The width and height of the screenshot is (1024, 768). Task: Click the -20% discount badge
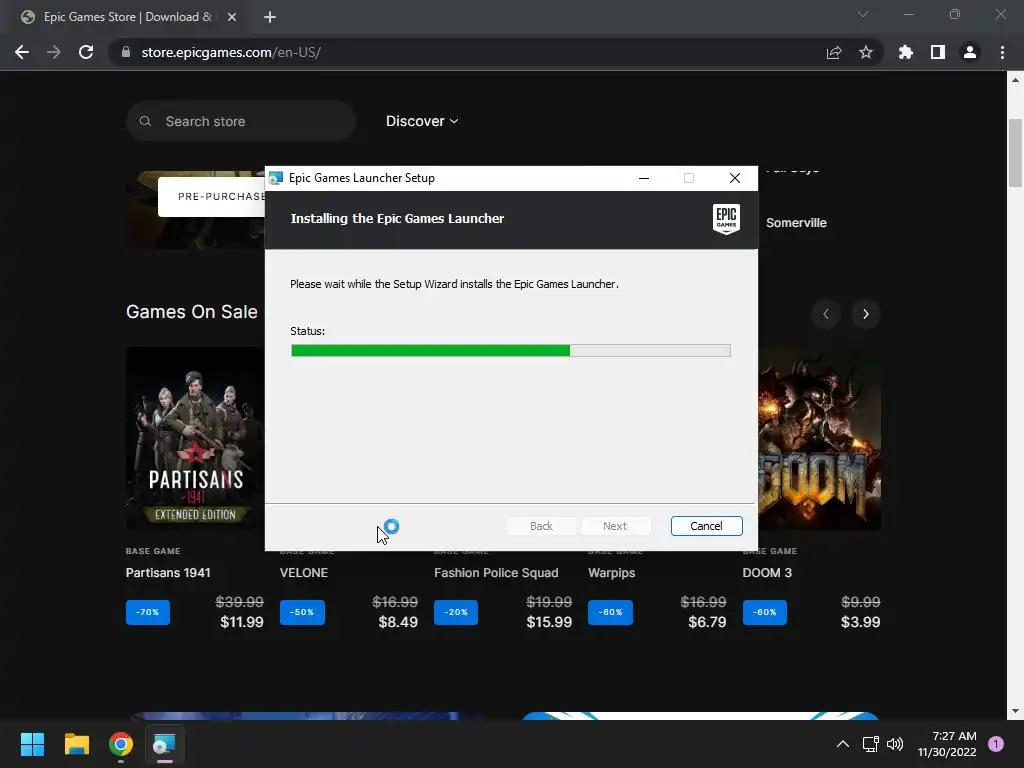(x=456, y=612)
